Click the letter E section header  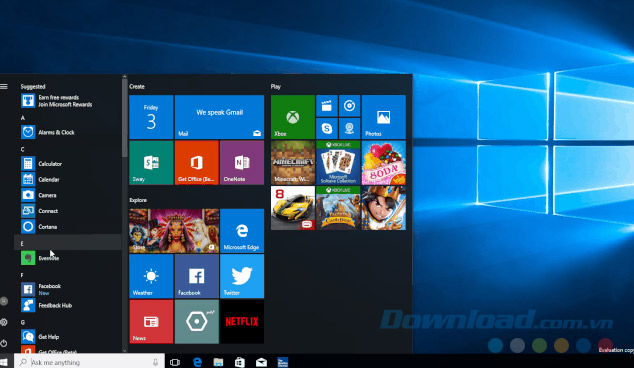point(68,243)
